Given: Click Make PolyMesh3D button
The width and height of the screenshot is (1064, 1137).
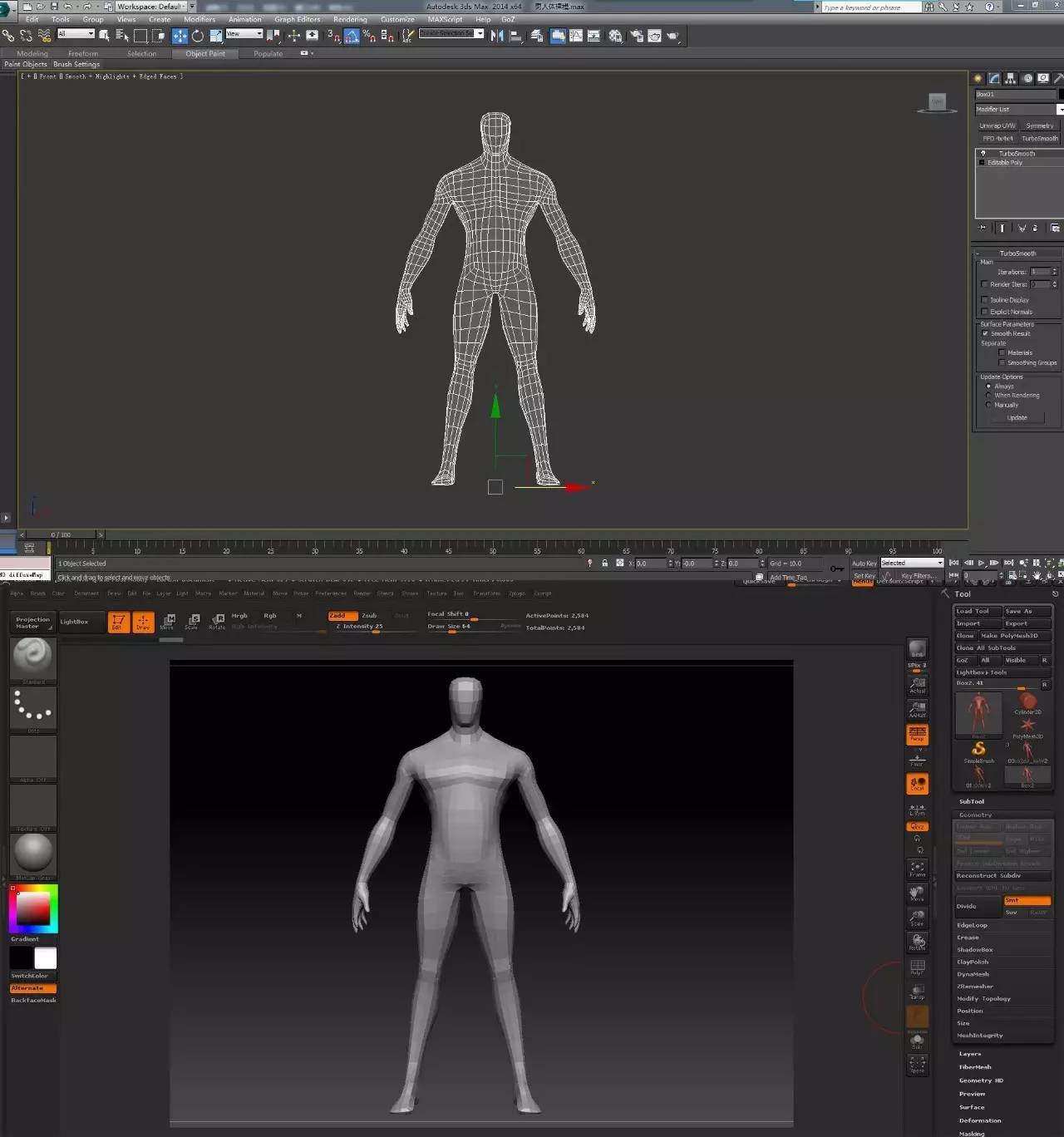Looking at the screenshot, I should coord(1015,636).
